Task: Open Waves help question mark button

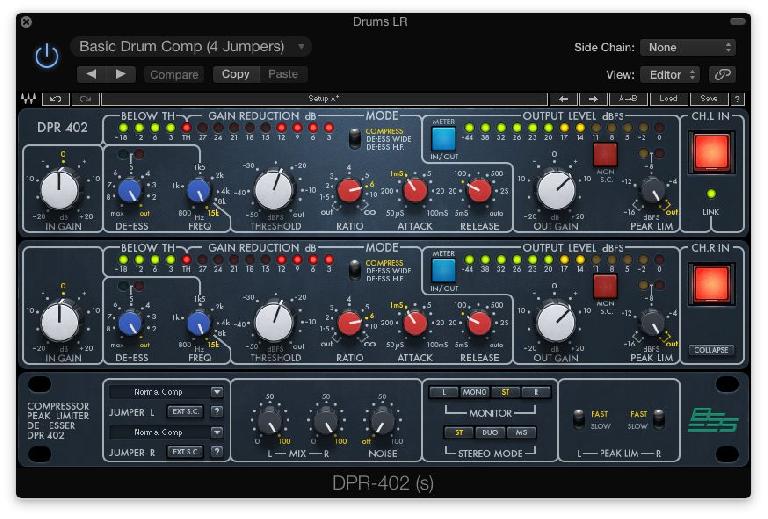Action: [x=737, y=99]
